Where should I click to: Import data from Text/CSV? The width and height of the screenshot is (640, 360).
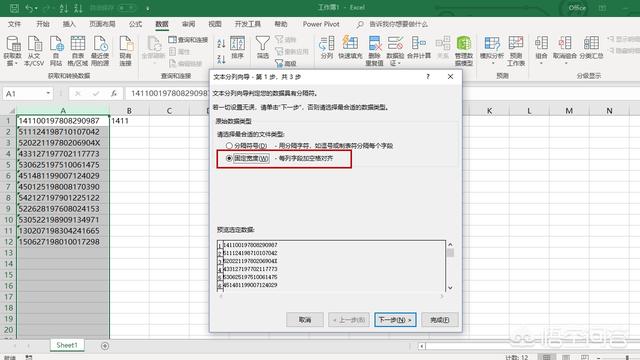[34, 51]
